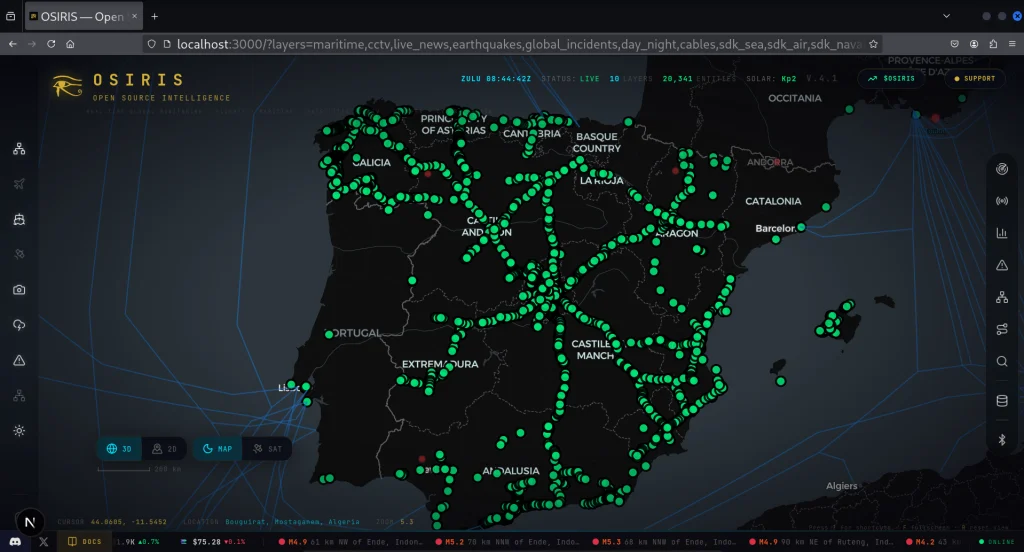Click the $OSIRIS button
This screenshot has height=552, width=1024.
pyautogui.click(x=891, y=78)
